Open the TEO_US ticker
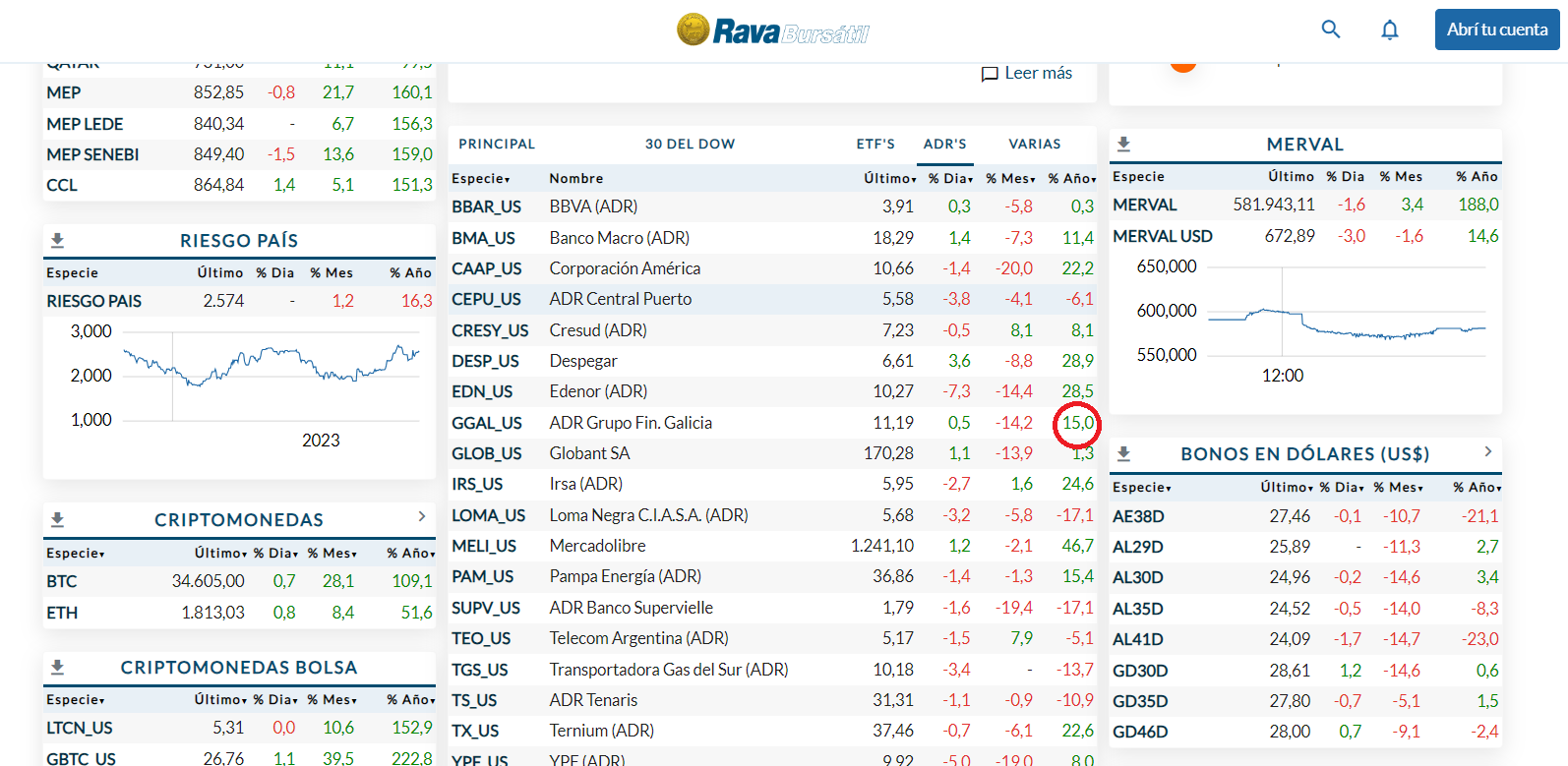This screenshot has height=766, width=1568. point(481,638)
